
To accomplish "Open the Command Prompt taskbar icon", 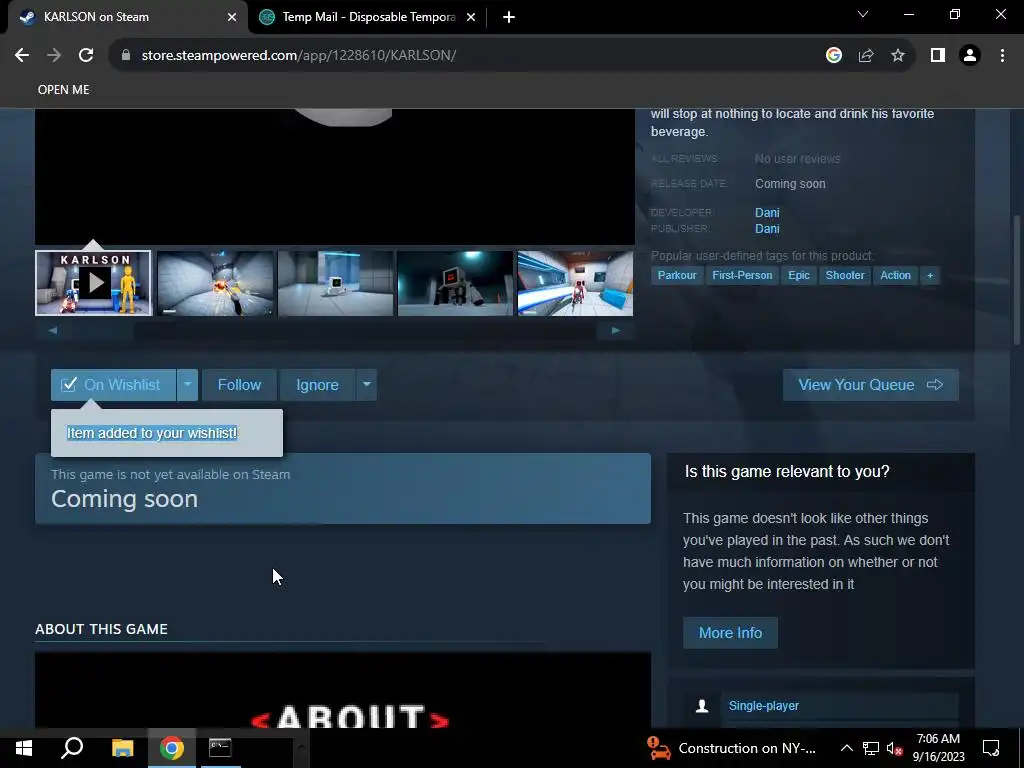I will pos(220,748).
